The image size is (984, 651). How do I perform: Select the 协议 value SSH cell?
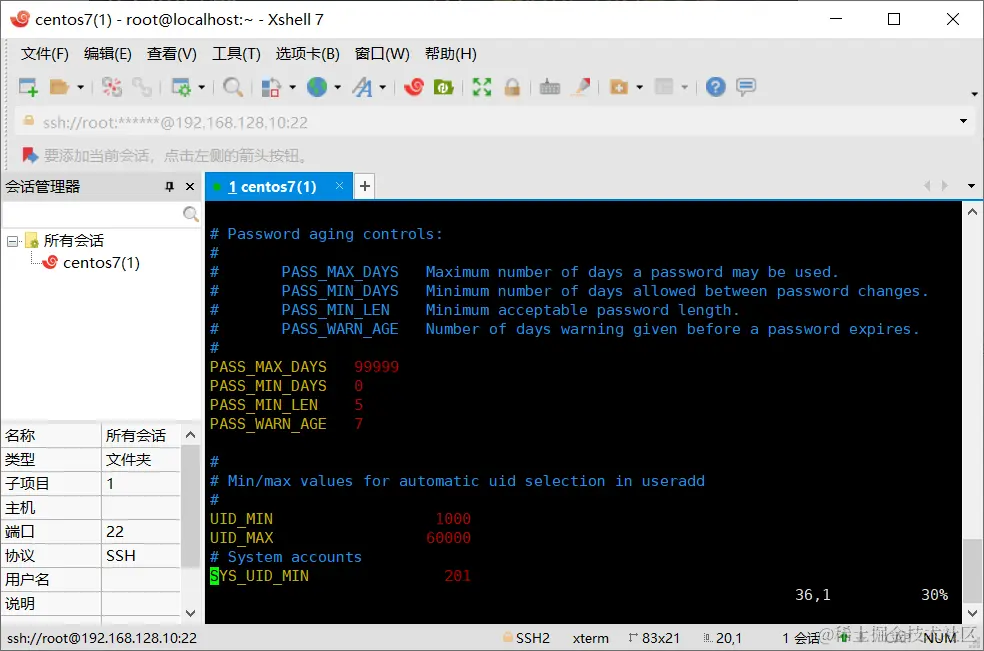click(141, 556)
